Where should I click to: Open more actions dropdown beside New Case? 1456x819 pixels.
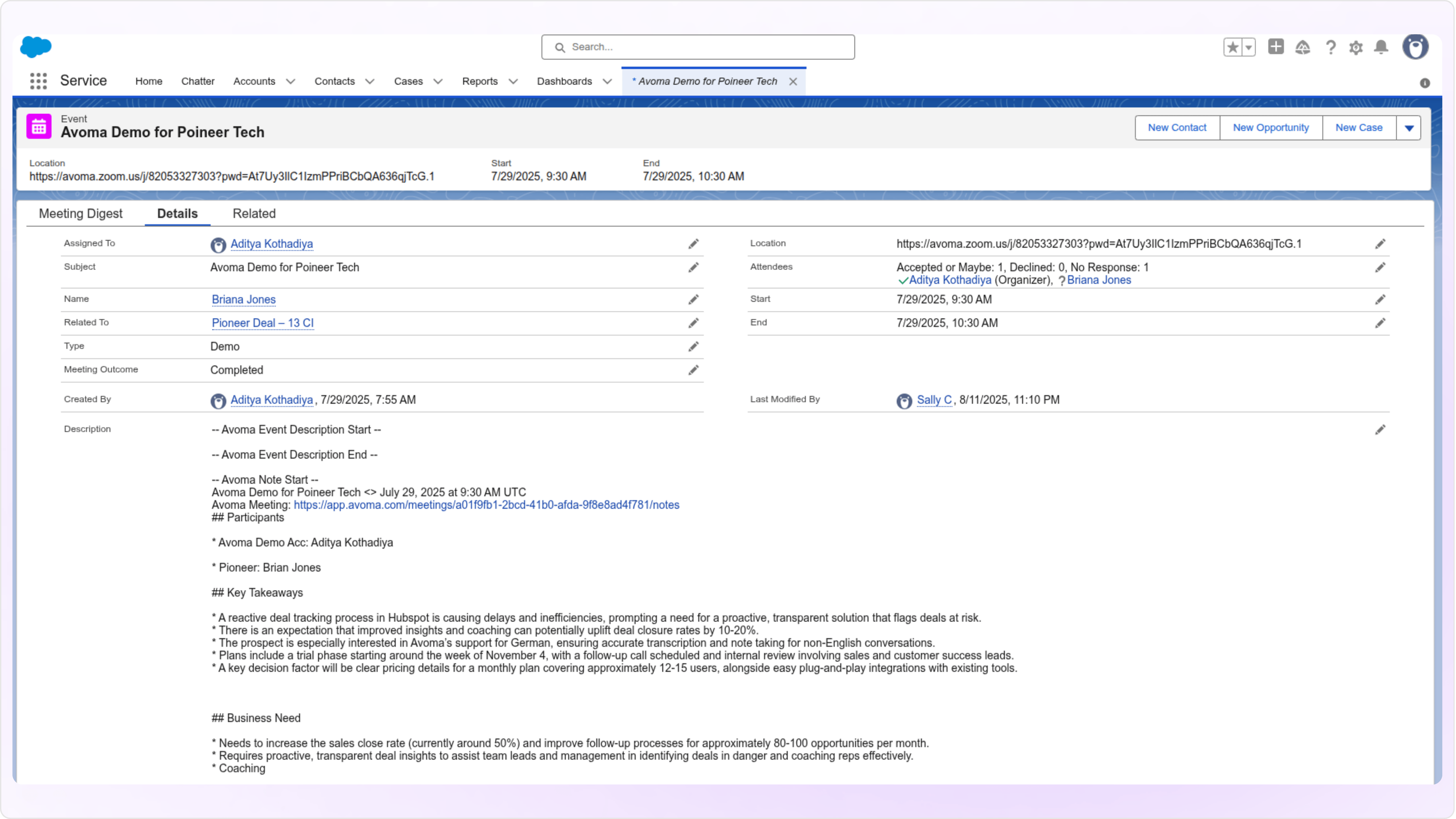(1409, 128)
